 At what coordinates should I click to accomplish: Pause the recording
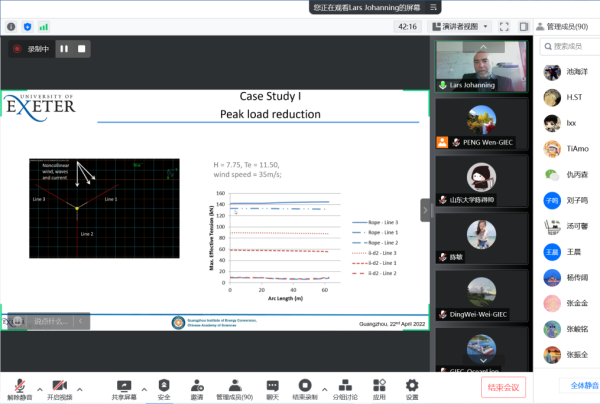pyautogui.click(x=64, y=48)
